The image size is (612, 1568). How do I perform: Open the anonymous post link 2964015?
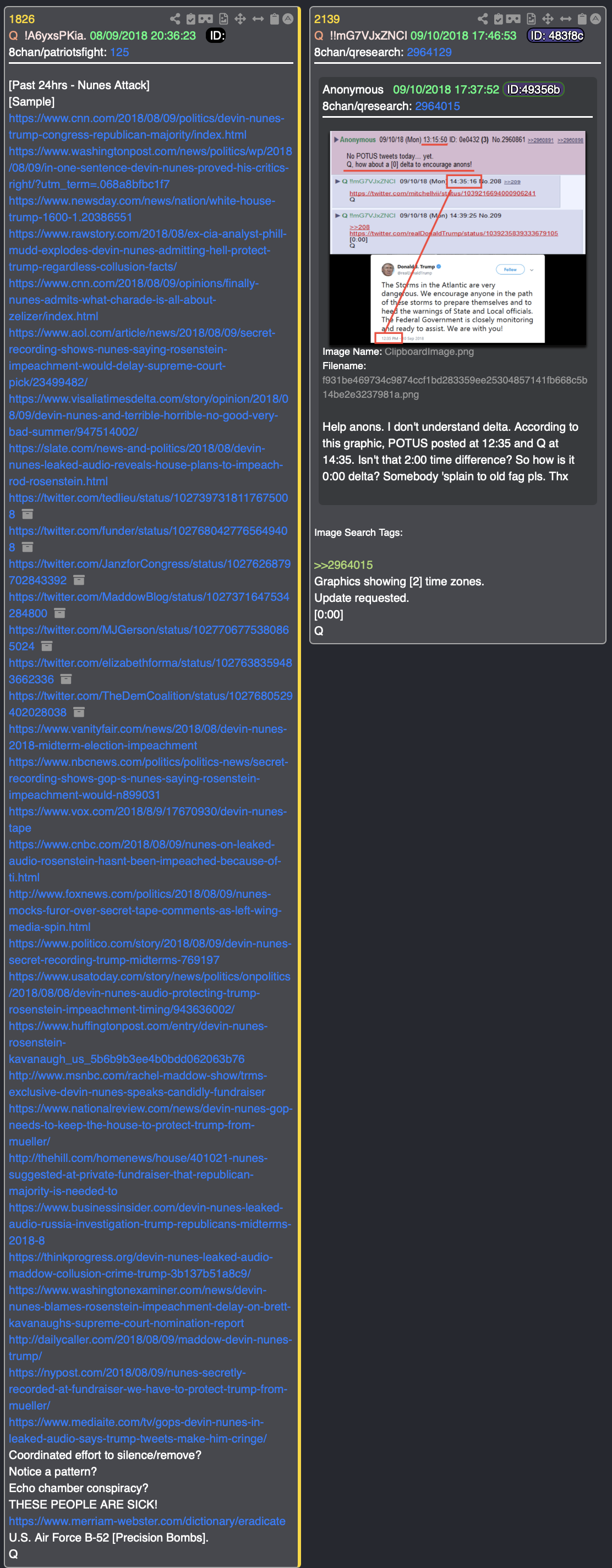pos(437,106)
